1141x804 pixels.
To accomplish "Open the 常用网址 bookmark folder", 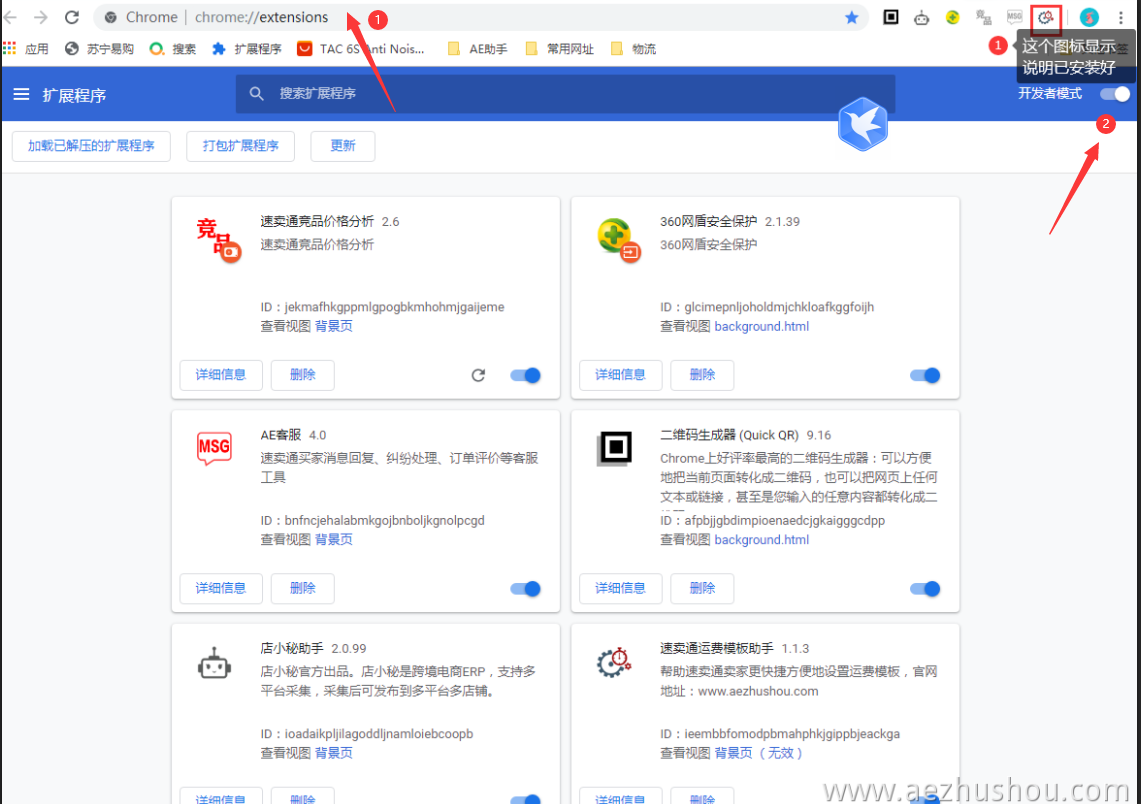I will click(559, 49).
